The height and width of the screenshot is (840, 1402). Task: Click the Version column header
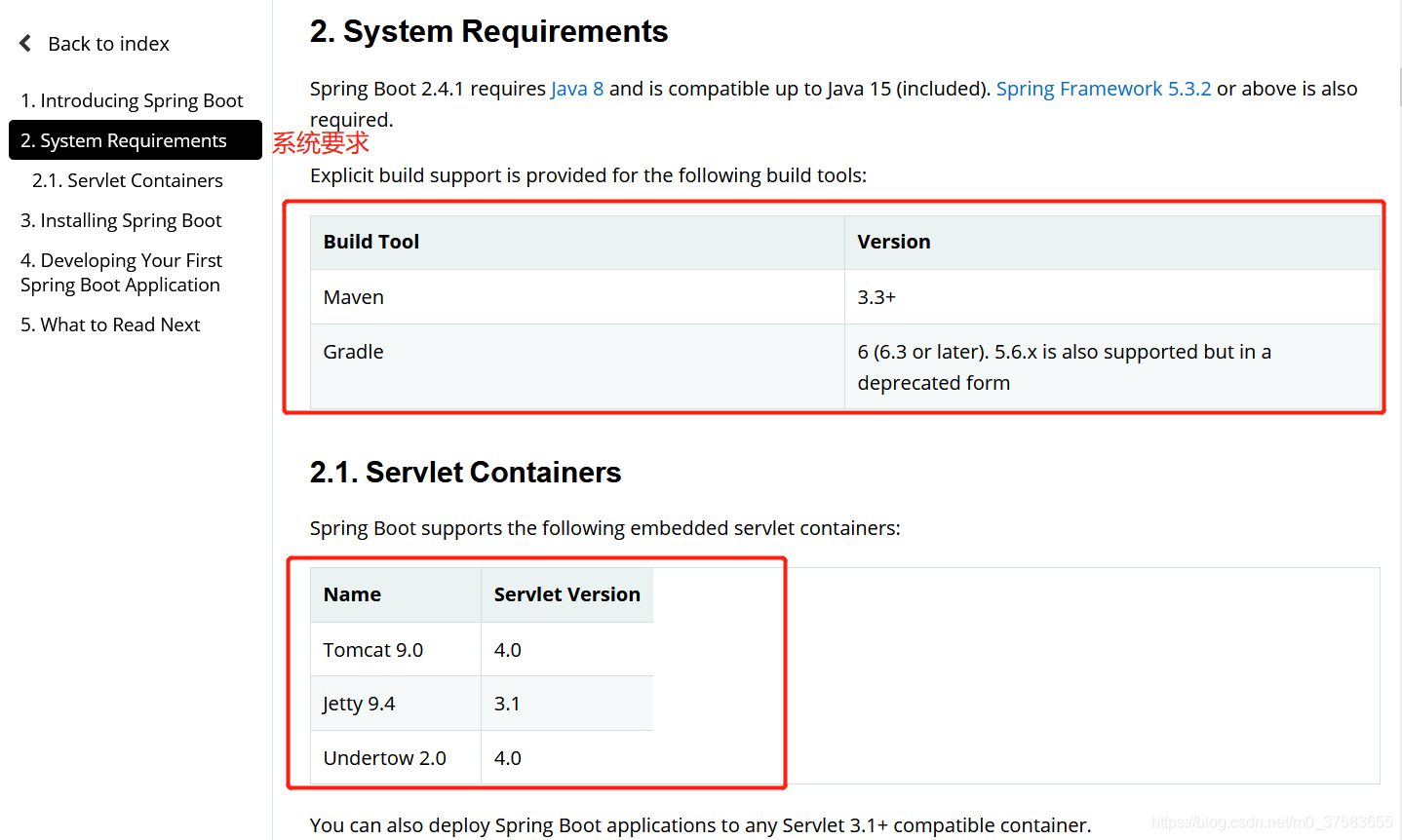pos(1112,242)
